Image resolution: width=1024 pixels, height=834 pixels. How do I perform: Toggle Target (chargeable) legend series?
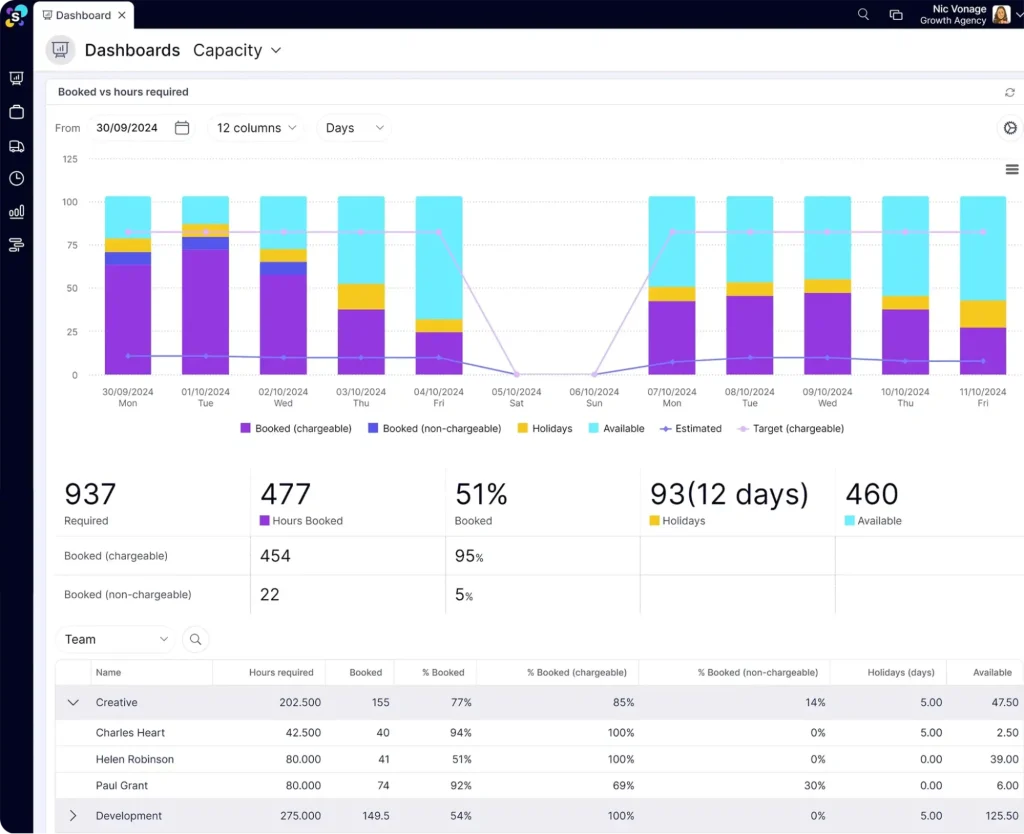point(790,428)
